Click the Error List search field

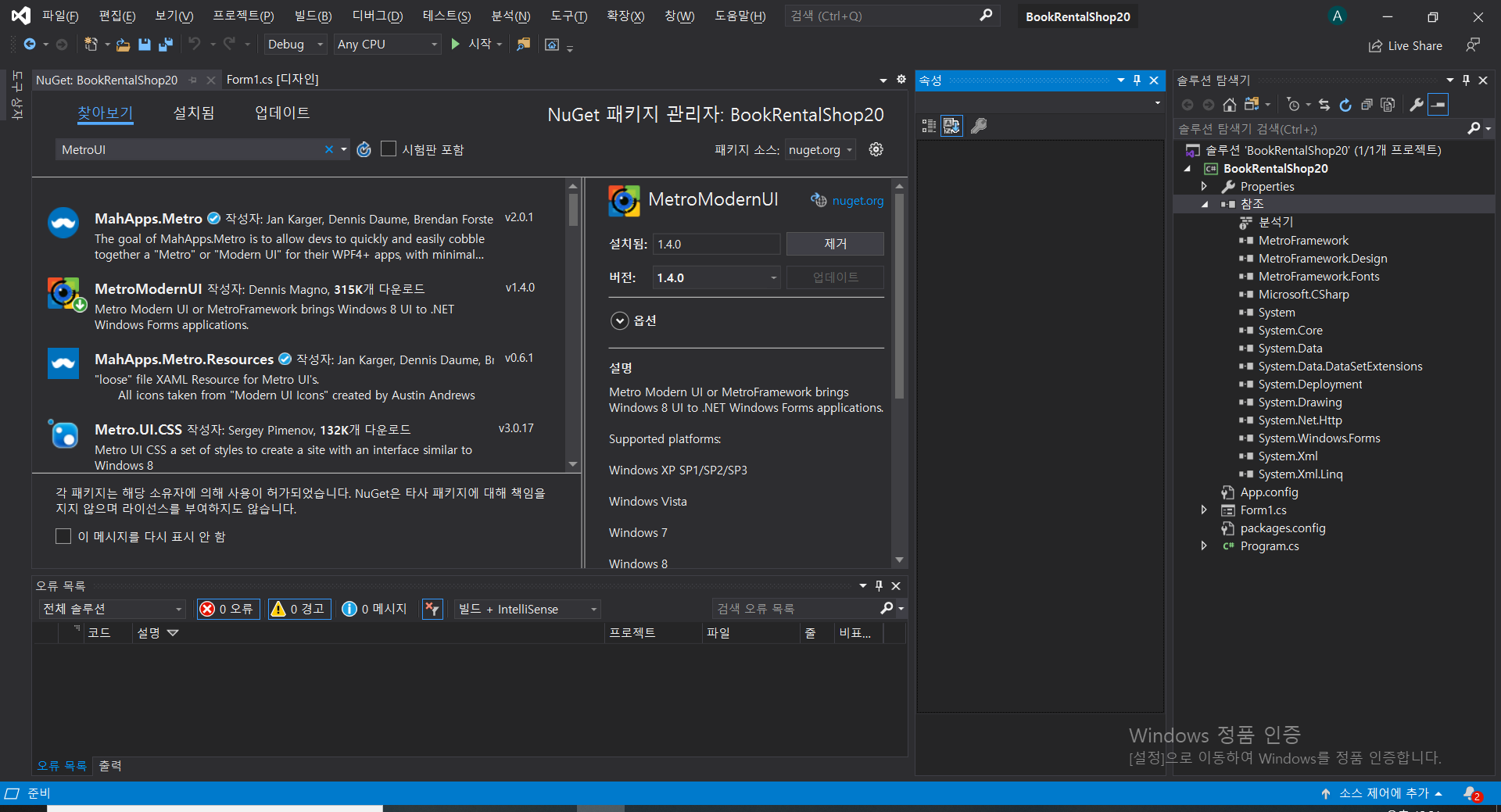click(x=797, y=609)
